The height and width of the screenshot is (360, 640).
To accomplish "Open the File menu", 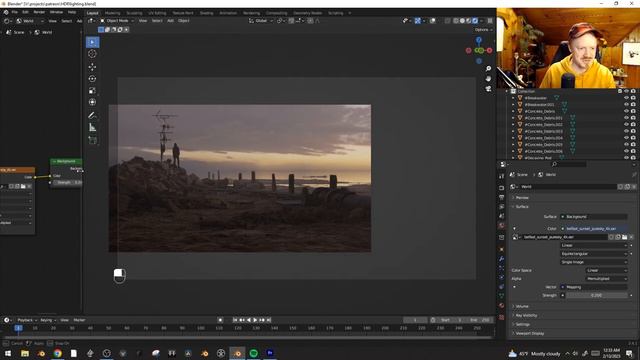I will (15, 12).
